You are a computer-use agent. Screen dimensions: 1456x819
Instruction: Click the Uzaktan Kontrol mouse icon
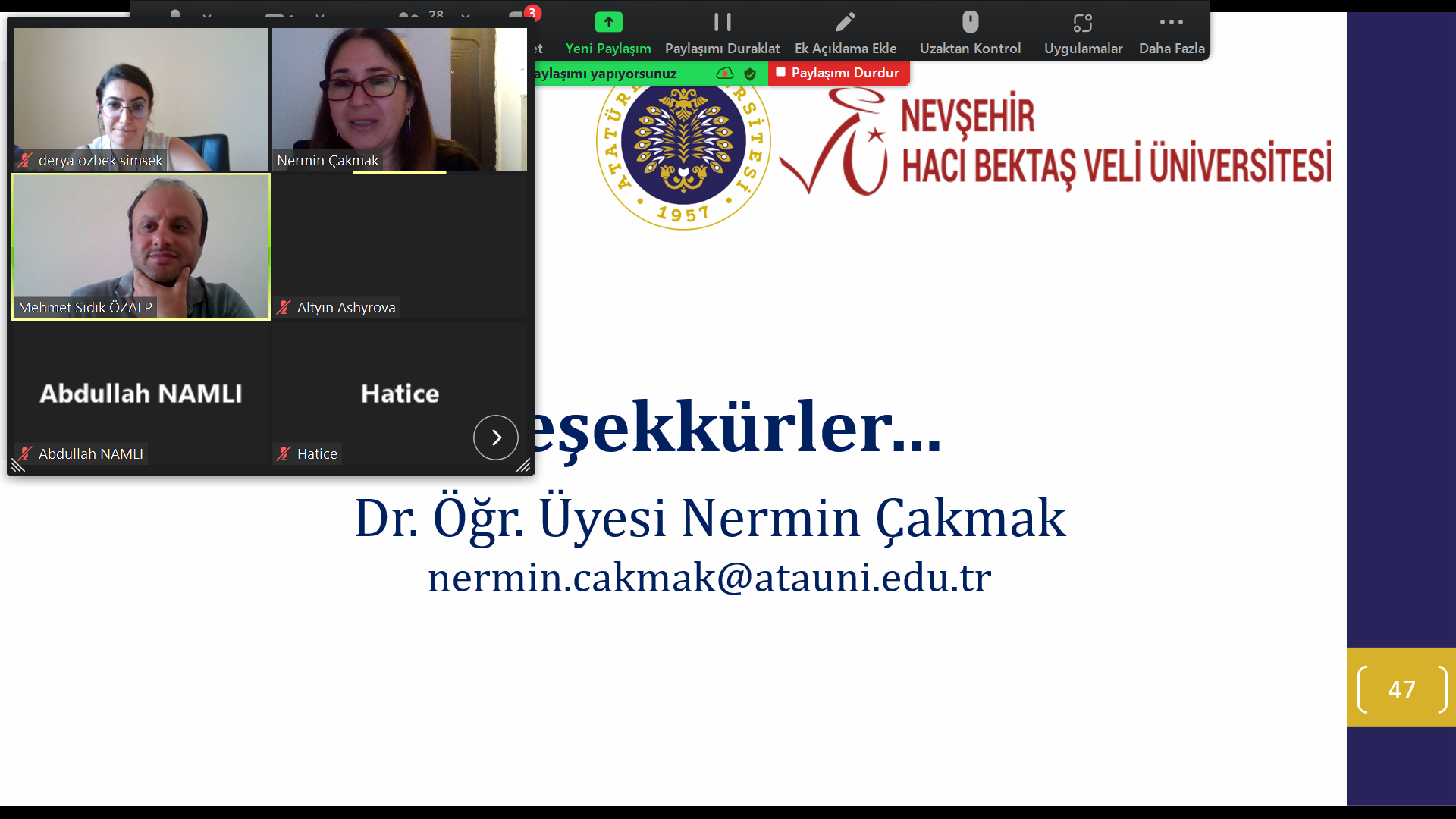[970, 22]
